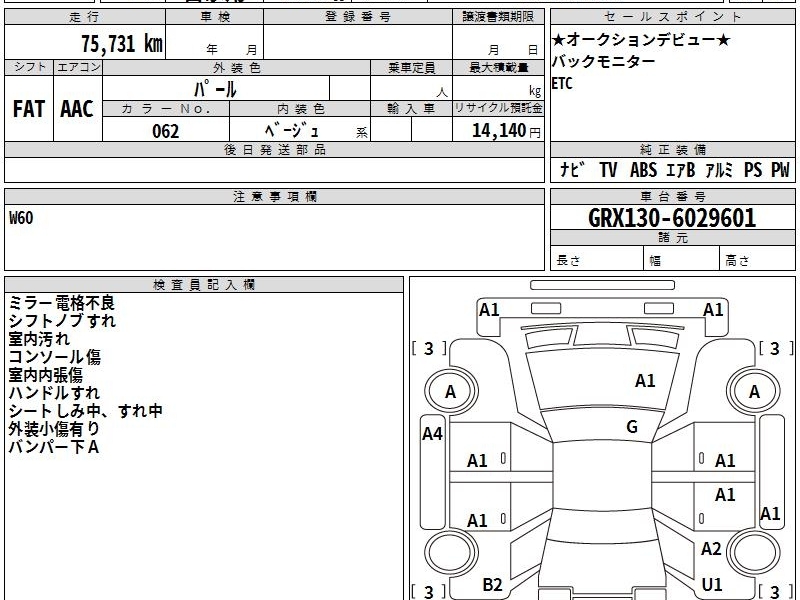Click TV in equipment list

pyautogui.click(x=608, y=169)
